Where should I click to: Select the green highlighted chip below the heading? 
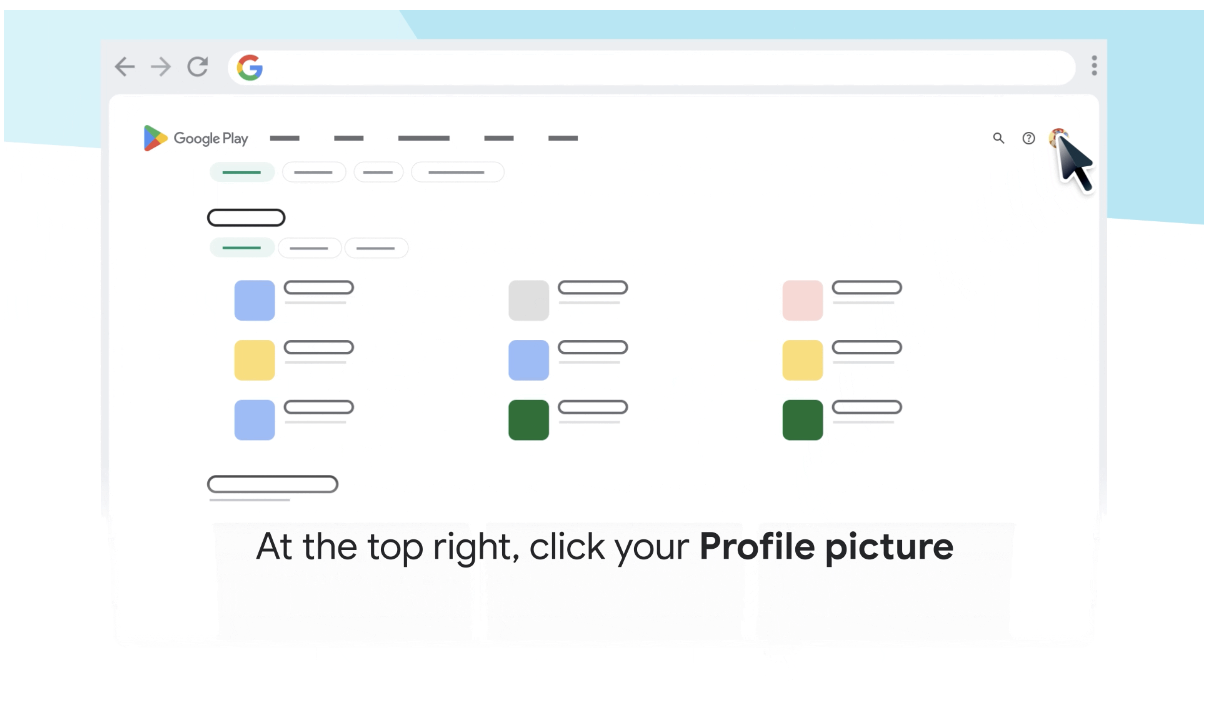click(x=242, y=248)
